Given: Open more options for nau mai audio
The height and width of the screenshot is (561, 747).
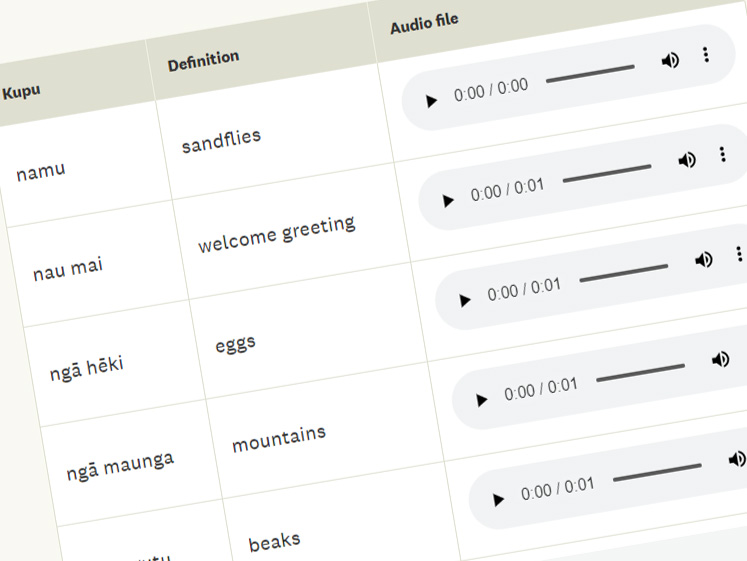Looking at the screenshot, I should pyautogui.click(x=723, y=154).
